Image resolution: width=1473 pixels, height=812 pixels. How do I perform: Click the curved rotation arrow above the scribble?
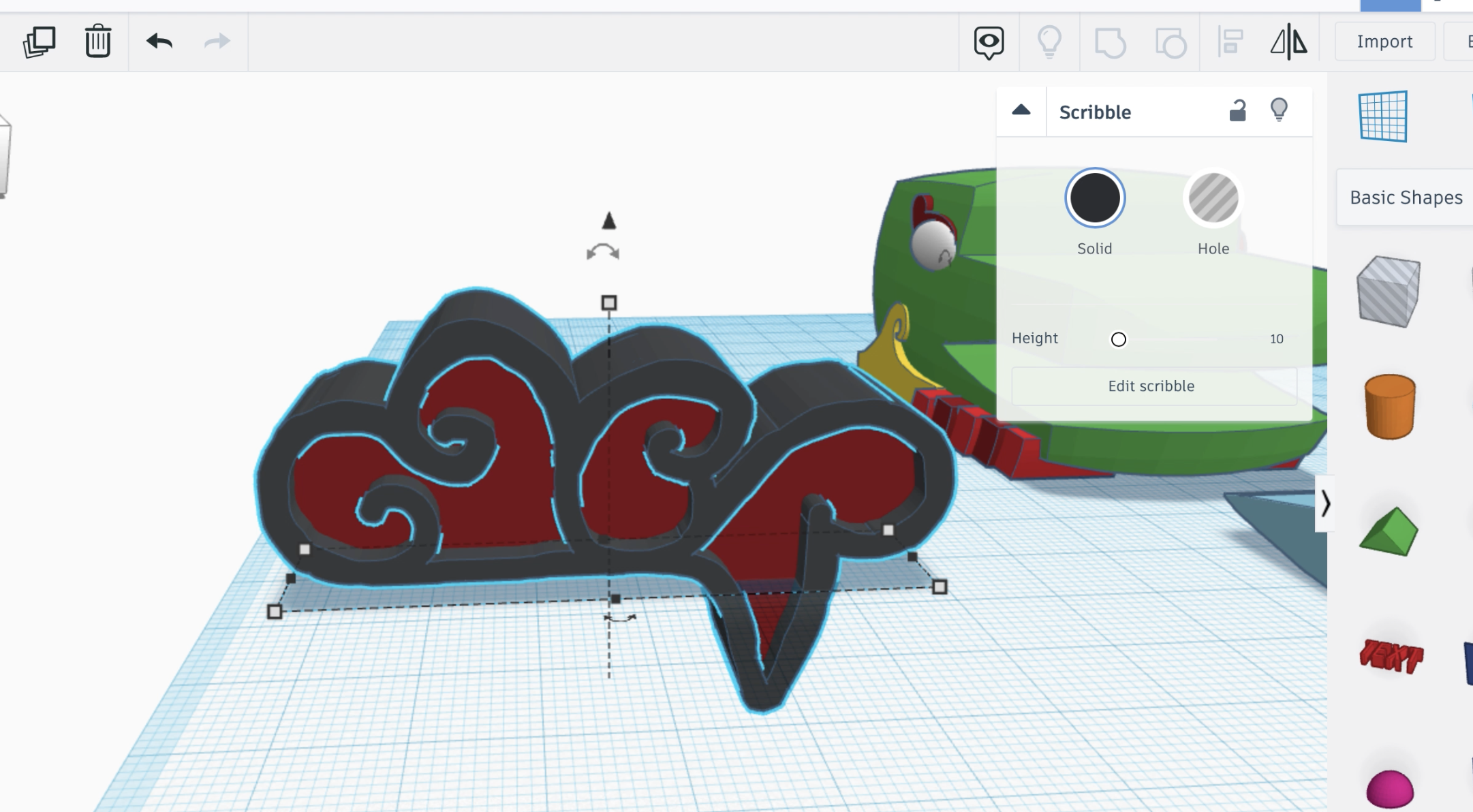pyautogui.click(x=603, y=253)
